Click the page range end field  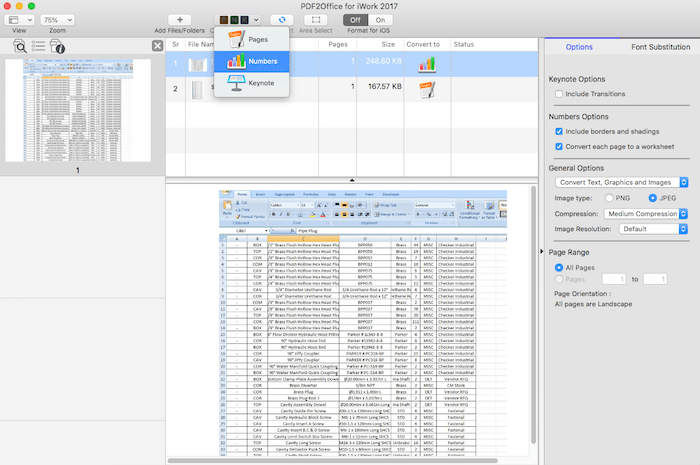click(x=655, y=279)
